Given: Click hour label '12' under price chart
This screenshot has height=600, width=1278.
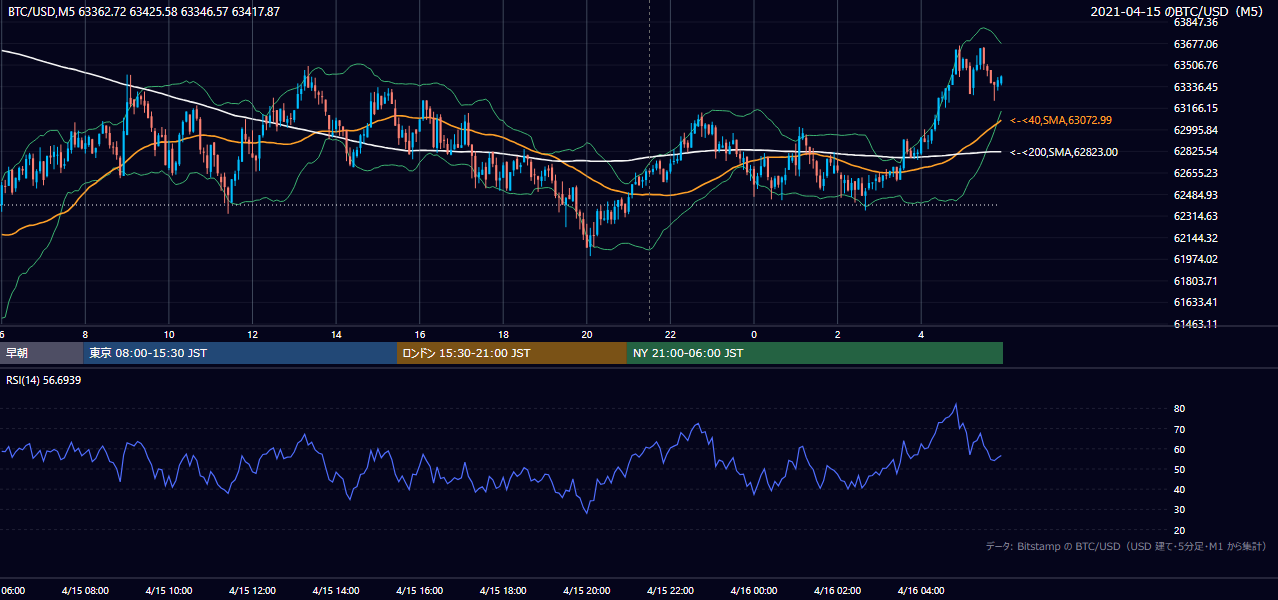Looking at the screenshot, I should point(253,335).
